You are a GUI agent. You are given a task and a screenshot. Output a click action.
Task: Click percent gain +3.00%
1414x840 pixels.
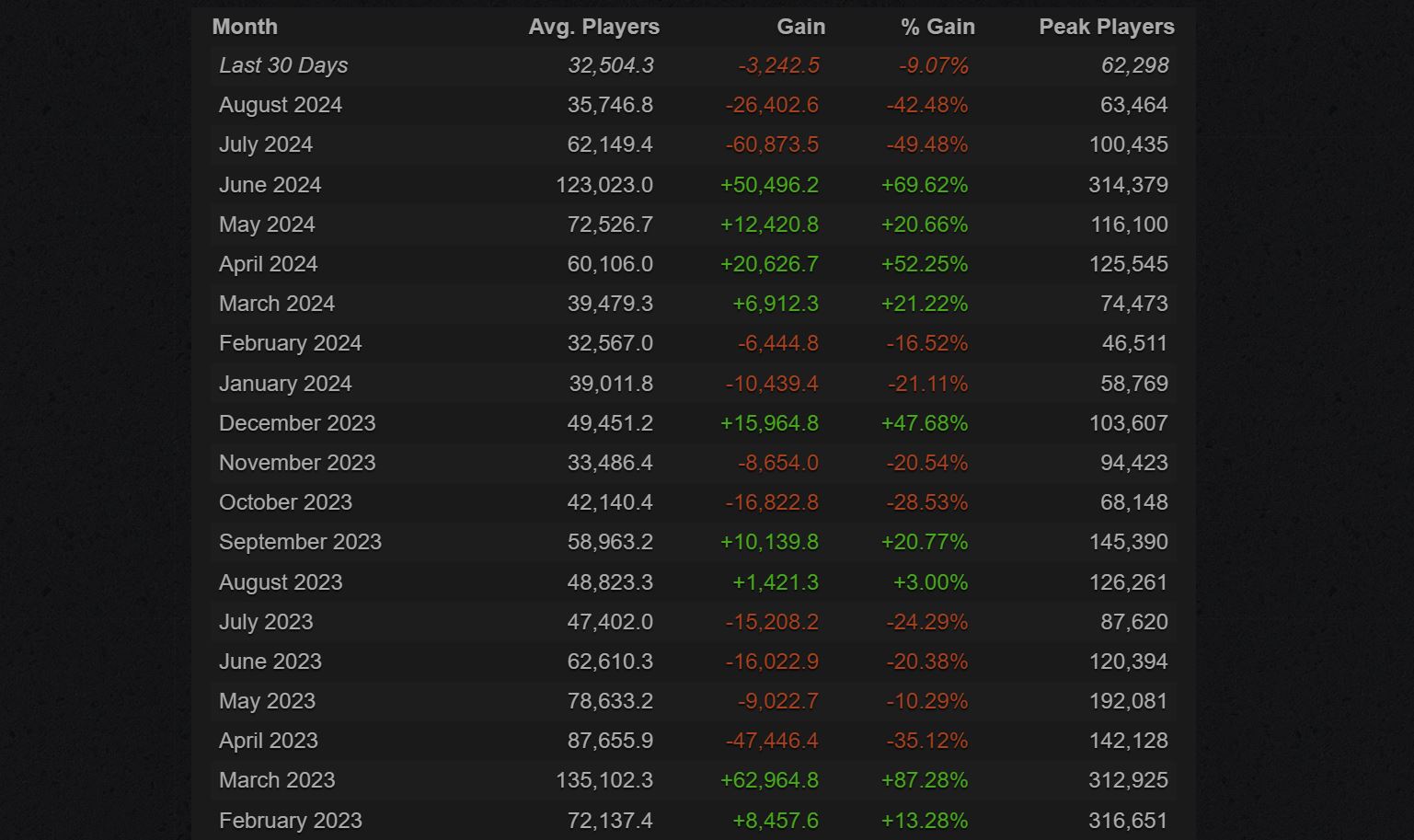pos(930,582)
